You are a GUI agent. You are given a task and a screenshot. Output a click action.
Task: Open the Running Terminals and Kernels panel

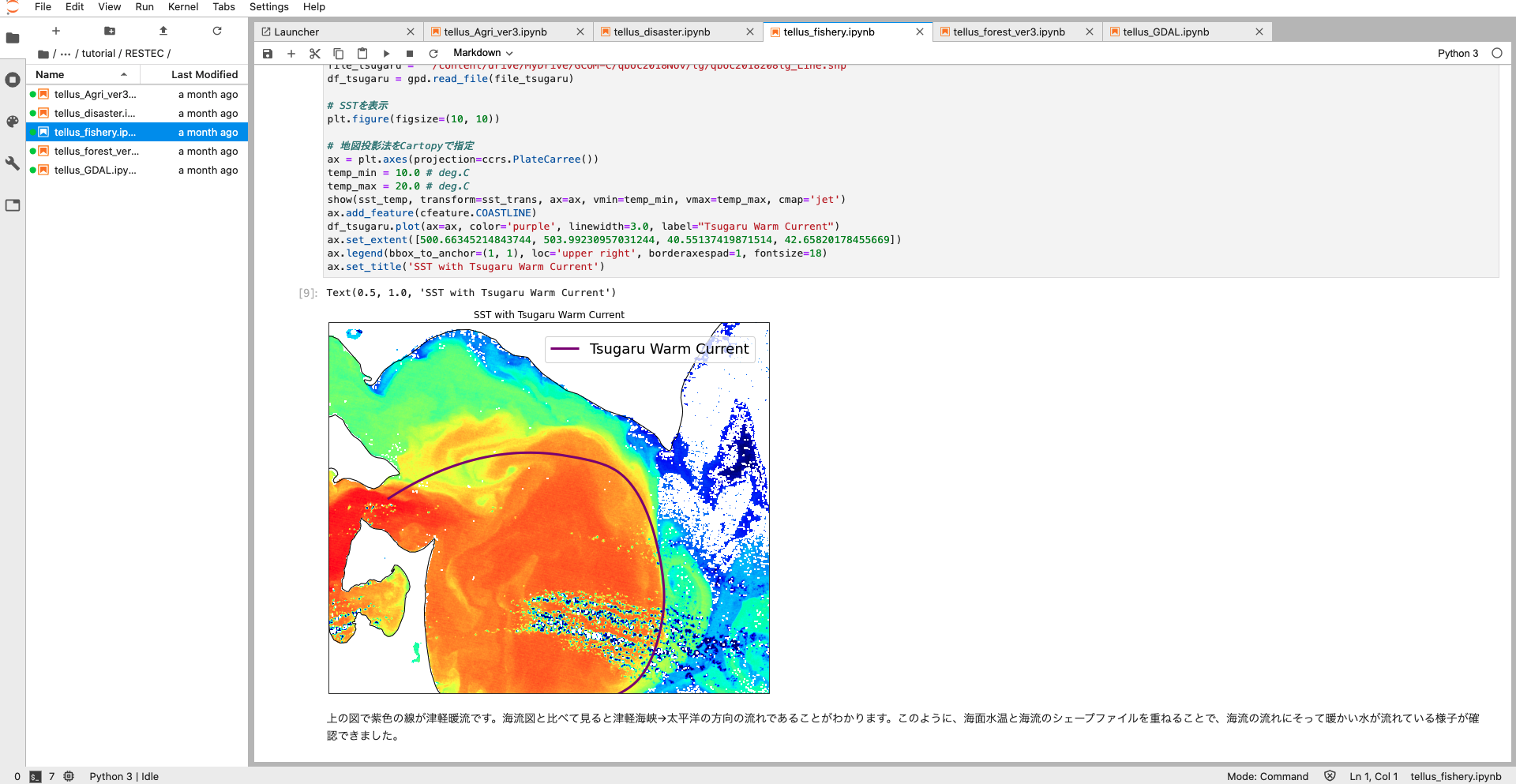(13, 80)
